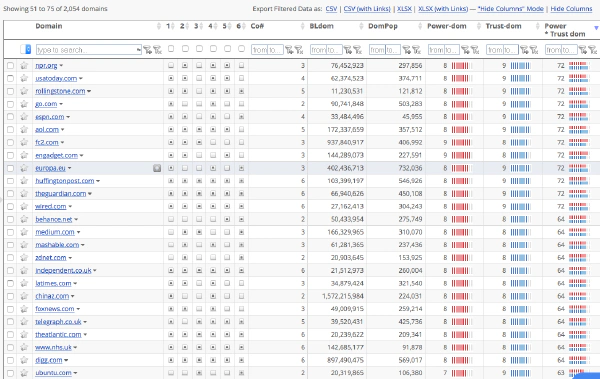The width and height of the screenshot is (600, 379).
Task: Sort by the Trust-dom column header
Action: pyautogui.click(x=503, y=26)
